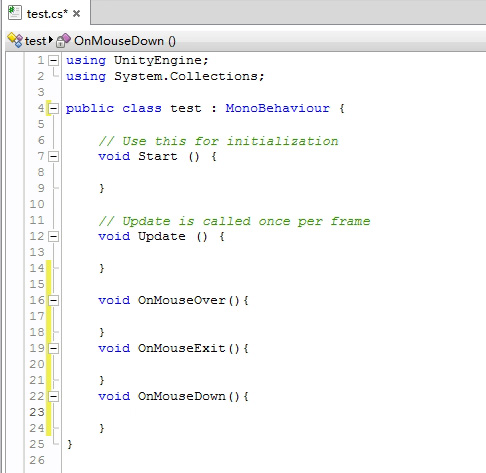The height and width of the screenshot is (473, 486).
Task: Collapse the Update method fold marker
Action: point(53,236)
